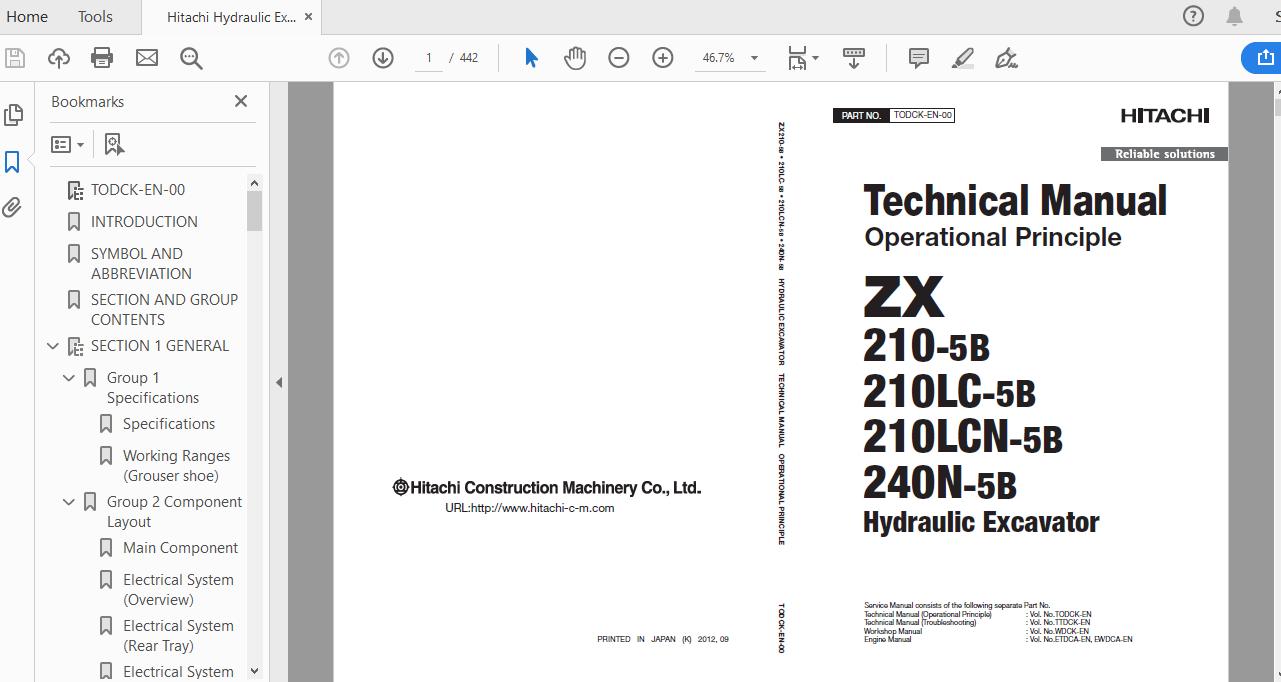Click the scrolling mode keyboard icon
Viewport: 1281px width, 682px height.
tap(854, 58)
